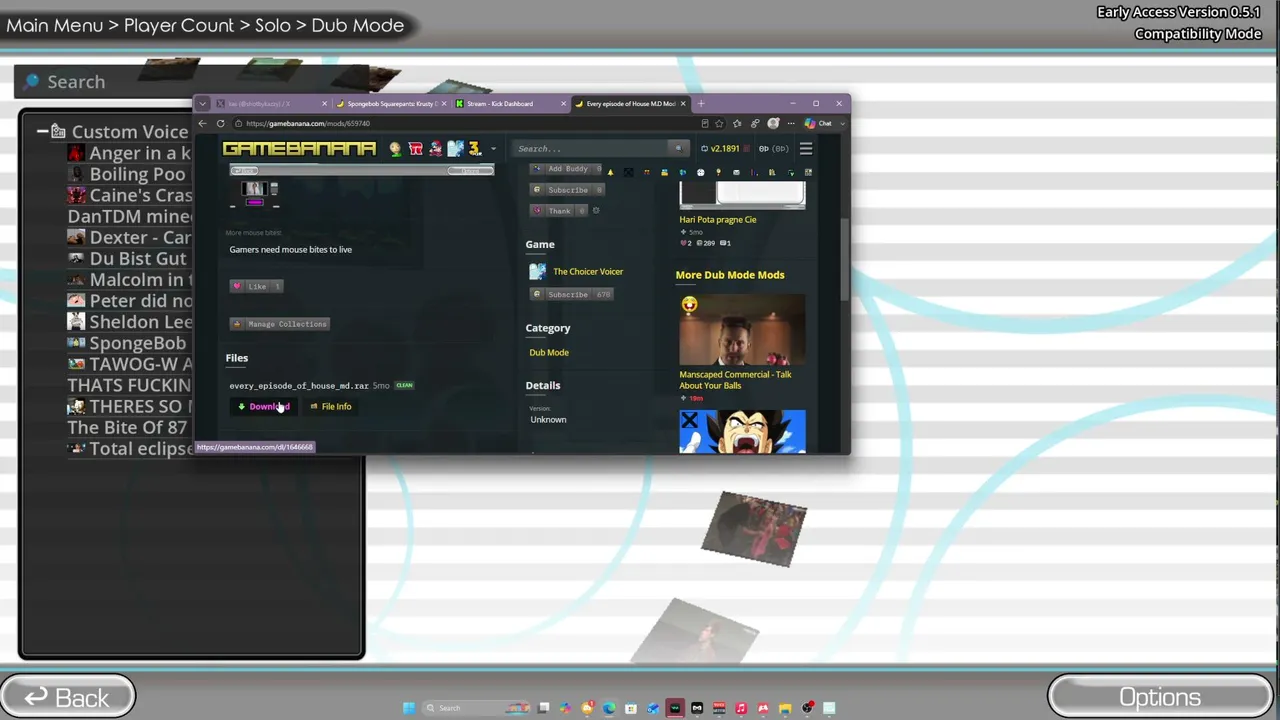Open the GameBanana notifications bell
Screen dimensions: 1280x720
click(x=611, y=173)
